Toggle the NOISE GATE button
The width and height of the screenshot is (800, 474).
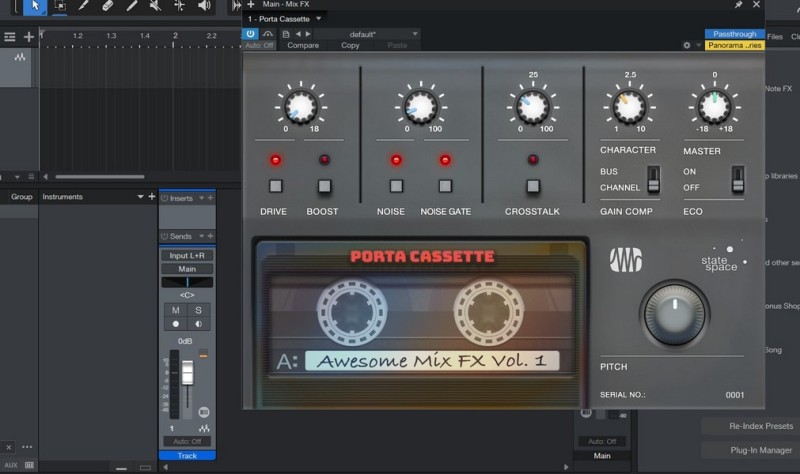click(x=445, y=186)
